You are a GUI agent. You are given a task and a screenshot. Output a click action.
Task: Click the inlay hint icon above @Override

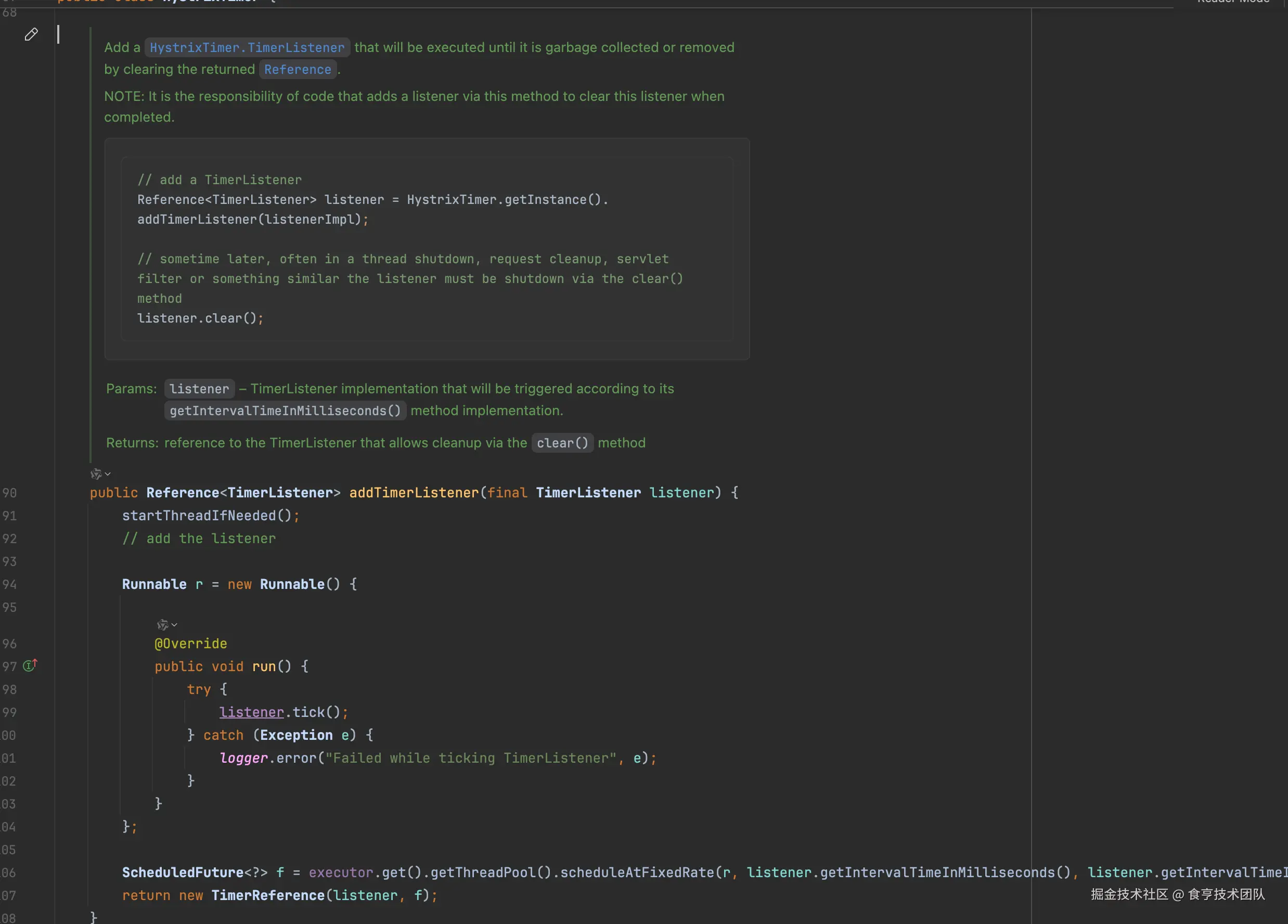click(162, 625)
